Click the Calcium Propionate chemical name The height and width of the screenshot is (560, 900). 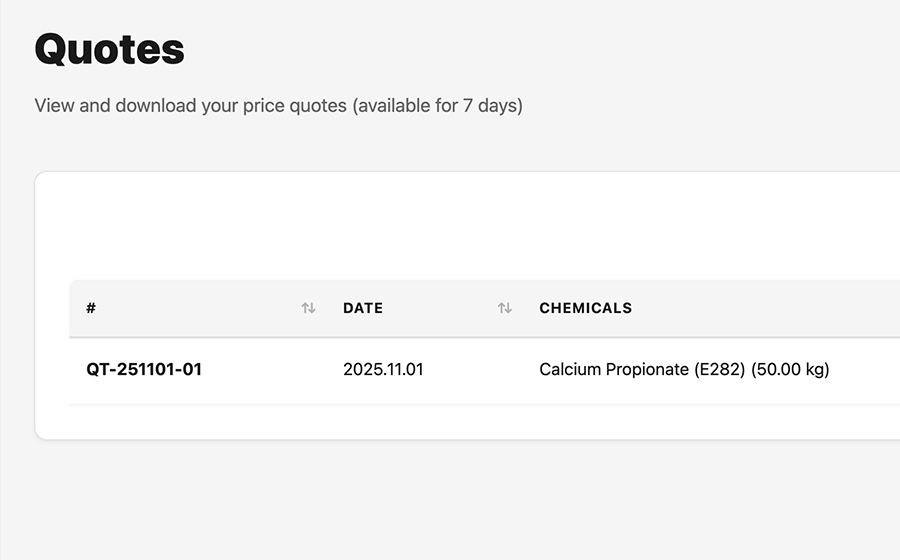pos(614,369)
